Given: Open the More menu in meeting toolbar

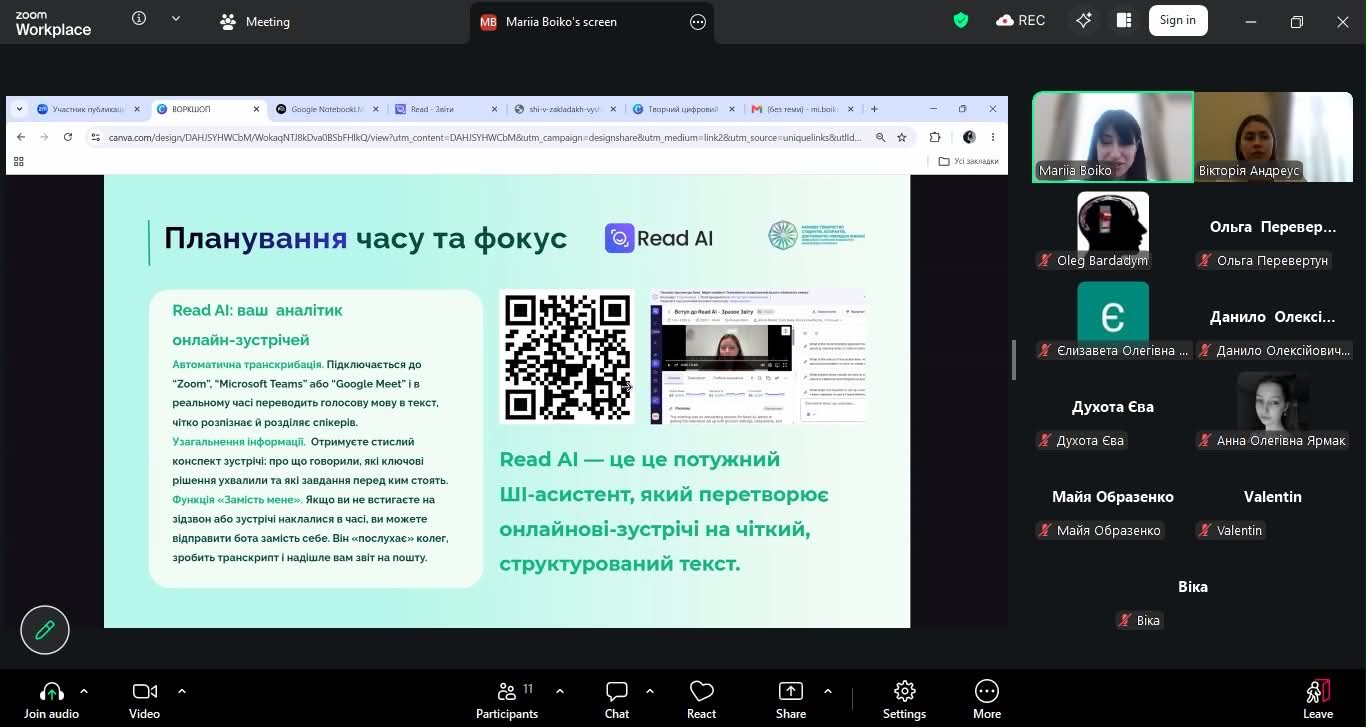Looking at the screenshot, I should click(987, 699).
